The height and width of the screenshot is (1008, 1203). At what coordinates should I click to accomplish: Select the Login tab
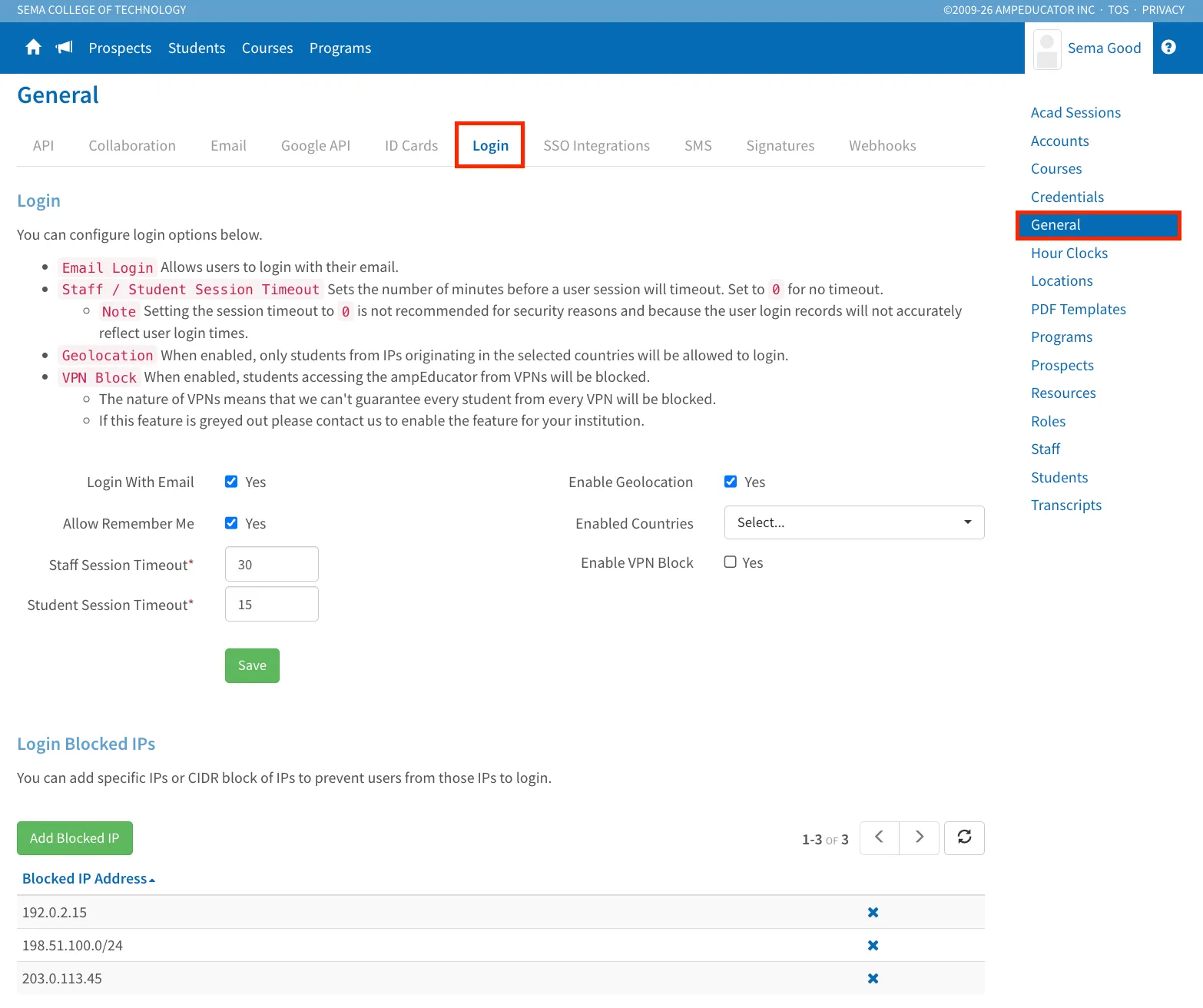point(490,146)
